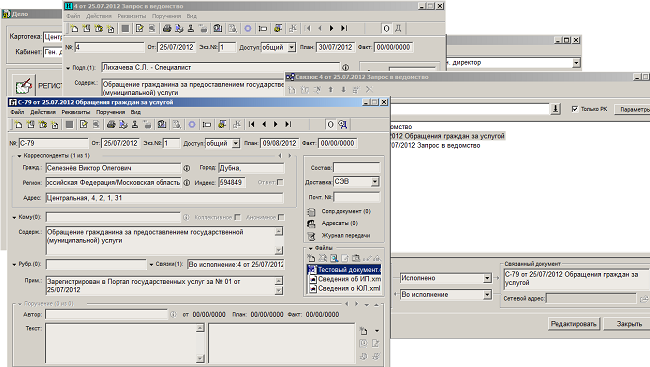Open Журнал передачи

click(x=346, y=236)
